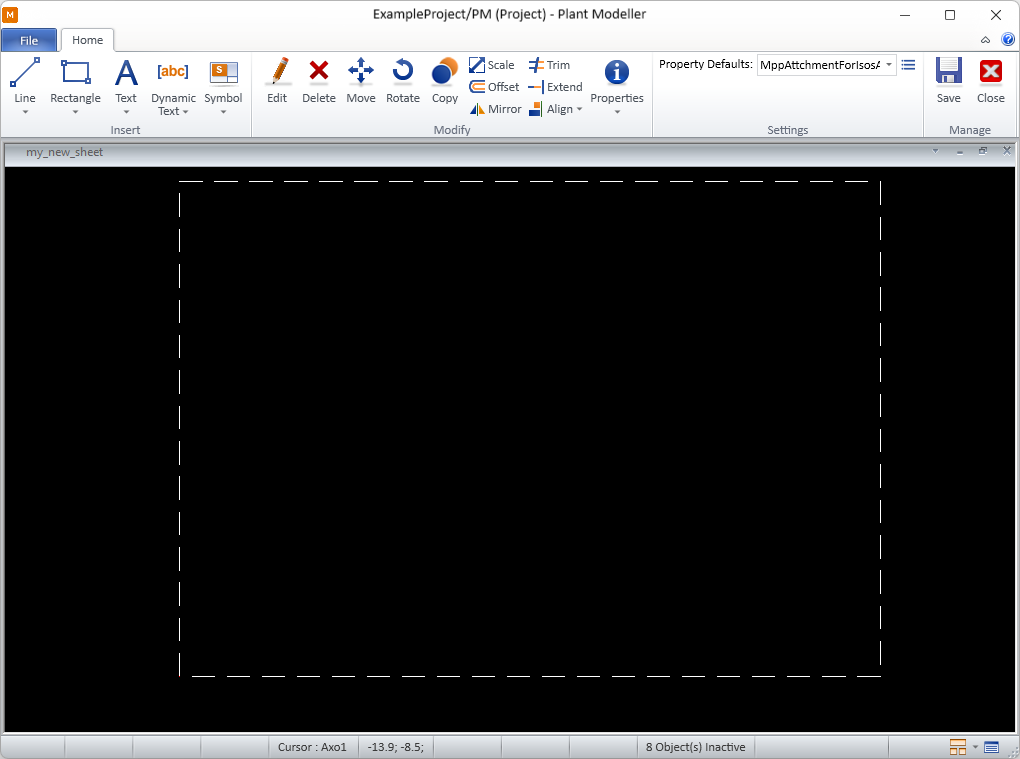Image resolution: width=1020 pixels, height=759 pixels.
Task: Open the Dynamic Text dropdown menu
Action: 173,105
